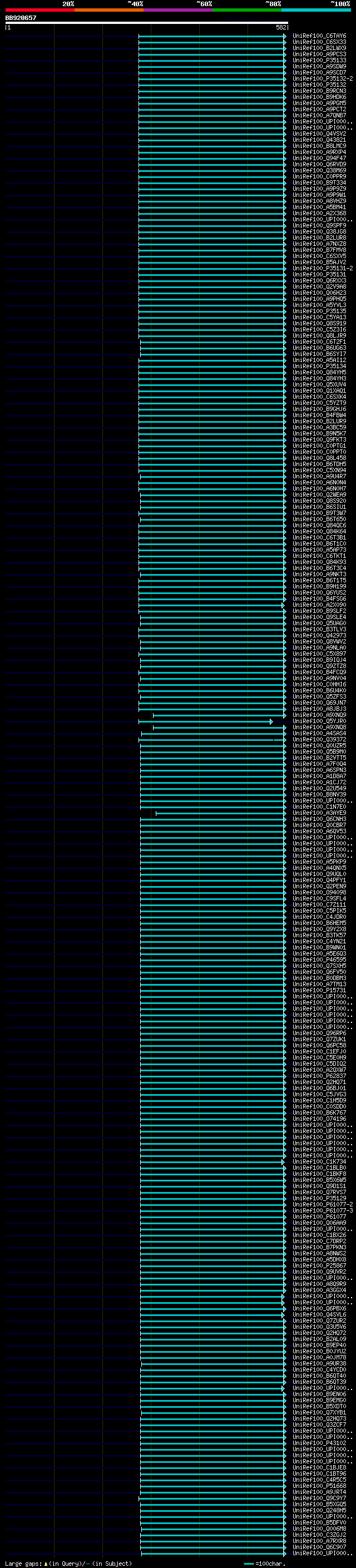Open hit UniRef100_B2LWX9

coord(319,48)
